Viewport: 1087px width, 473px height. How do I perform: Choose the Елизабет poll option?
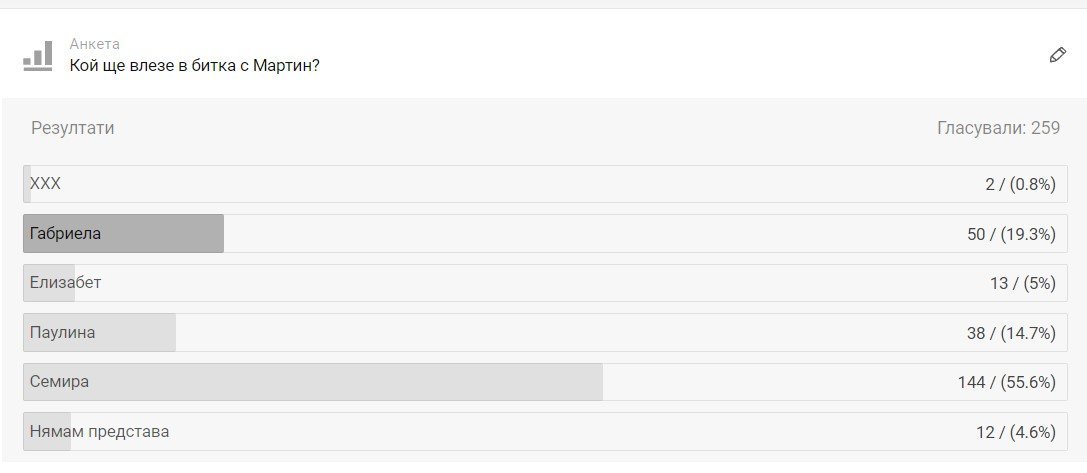click(x=66, y=283)
